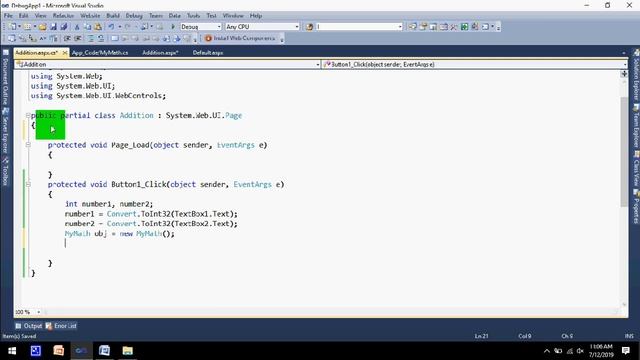Save the current file with Save icon
Viewport: 640px width, 360px height.
click(53, 27)
